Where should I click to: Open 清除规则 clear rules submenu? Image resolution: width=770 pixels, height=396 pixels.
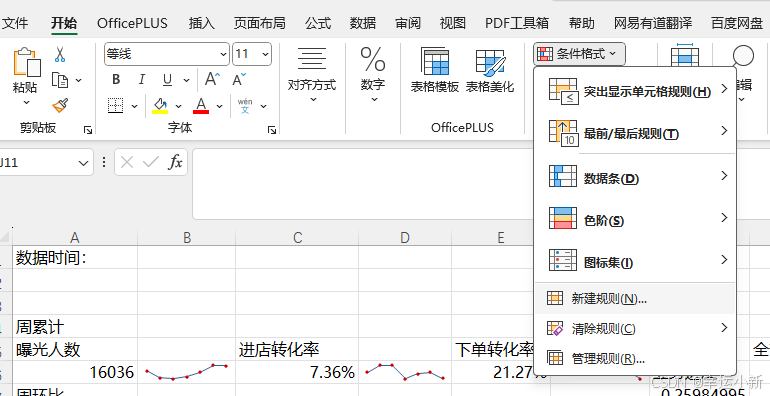(635, 328)
